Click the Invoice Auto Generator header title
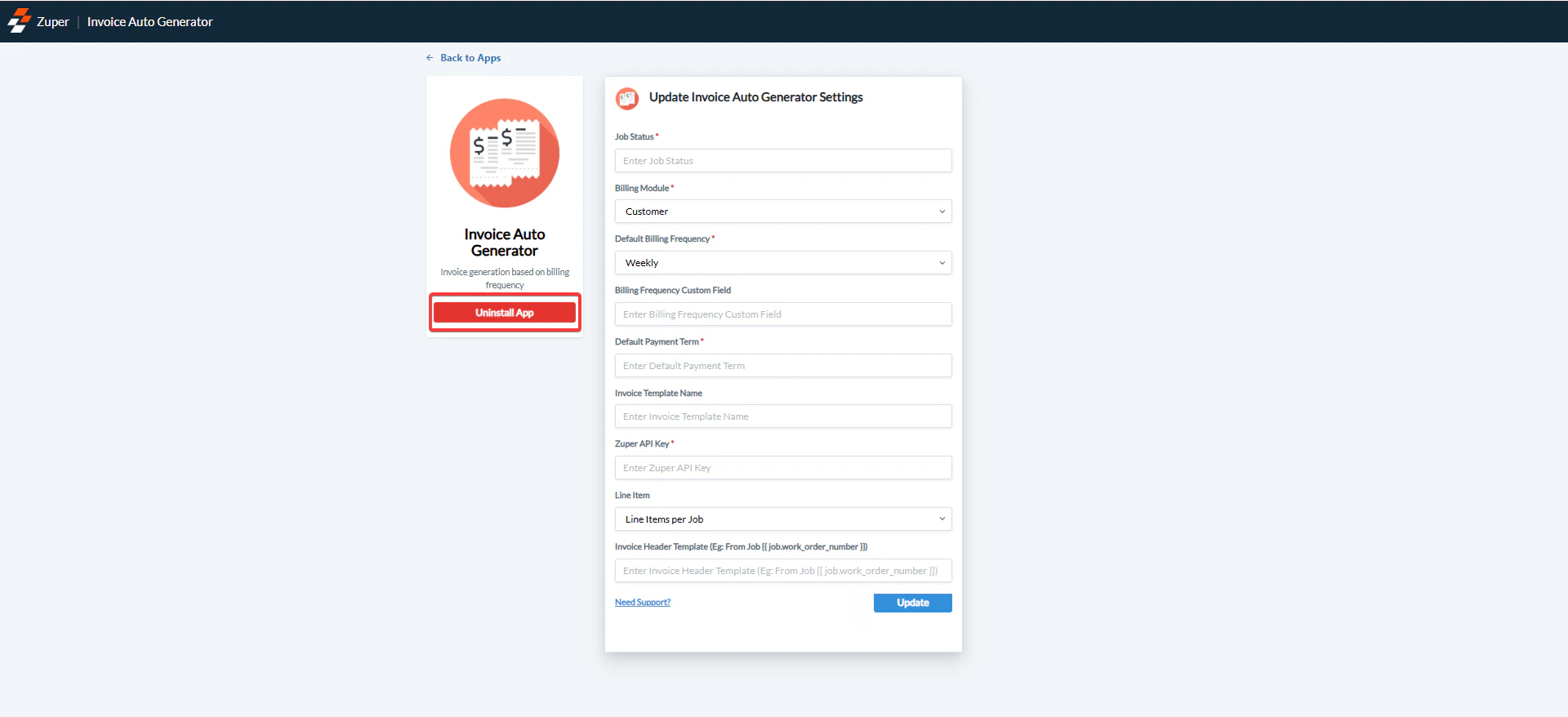Viewport: 1568px width, 717px height. [x=149, y=22]
